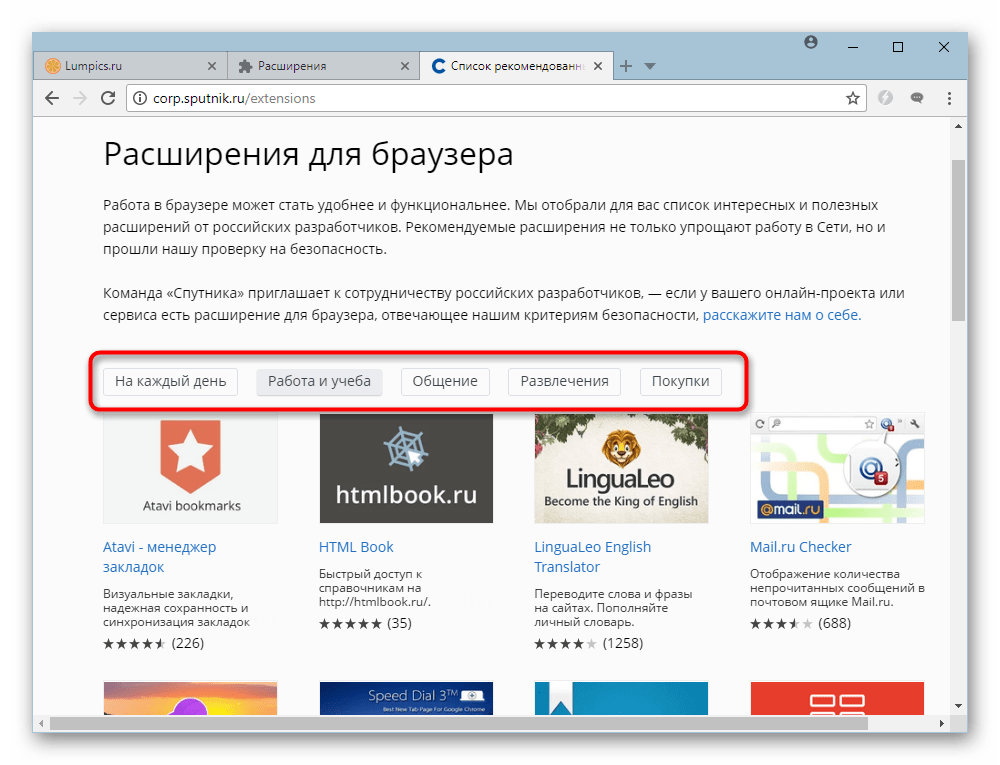Open the 'Mail.ru Checker' extension link
Image resolution: width=1000 pixels, height=765 pixels.
[x=800, y=546]
